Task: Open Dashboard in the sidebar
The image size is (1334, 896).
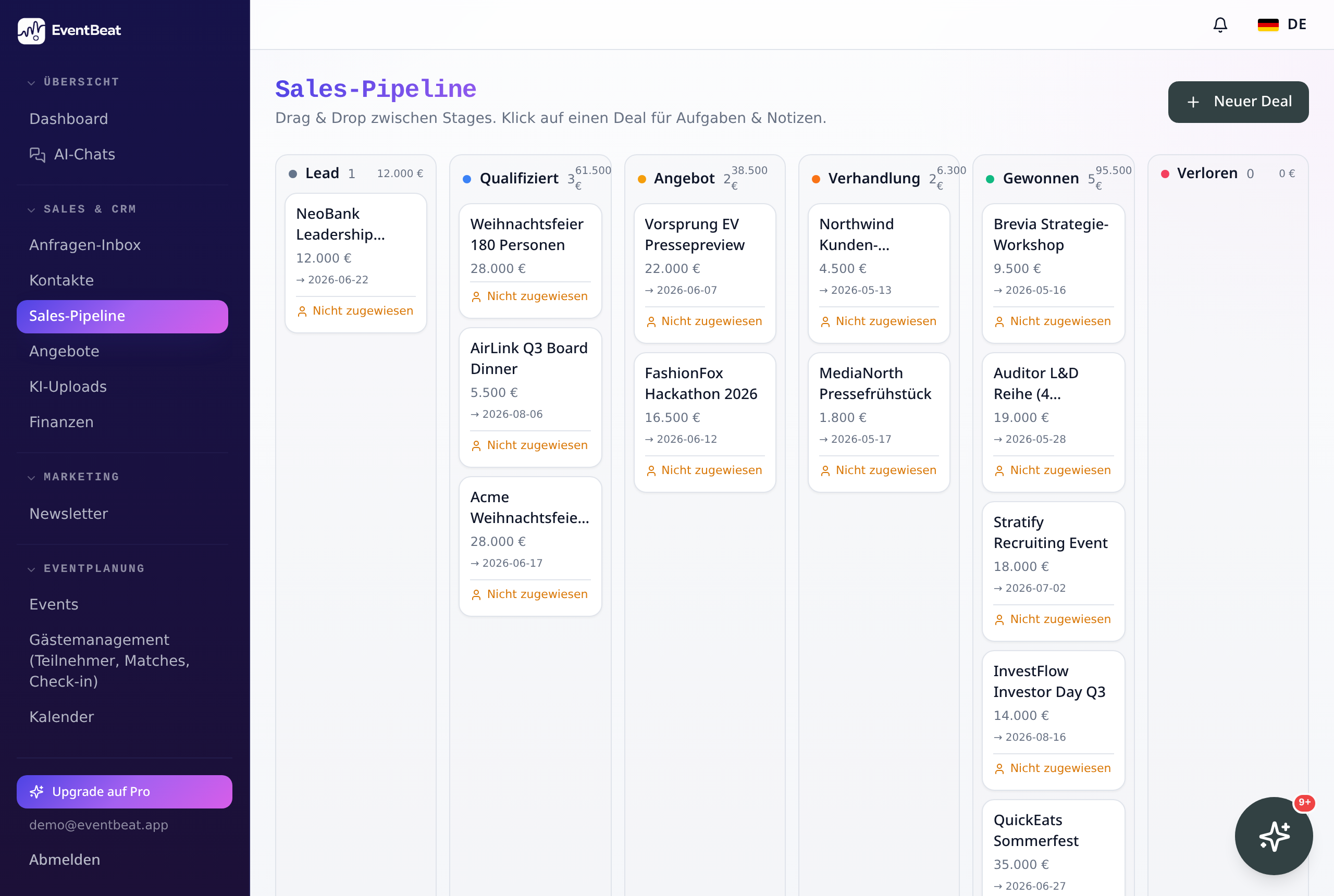Action: click(122, 119)
